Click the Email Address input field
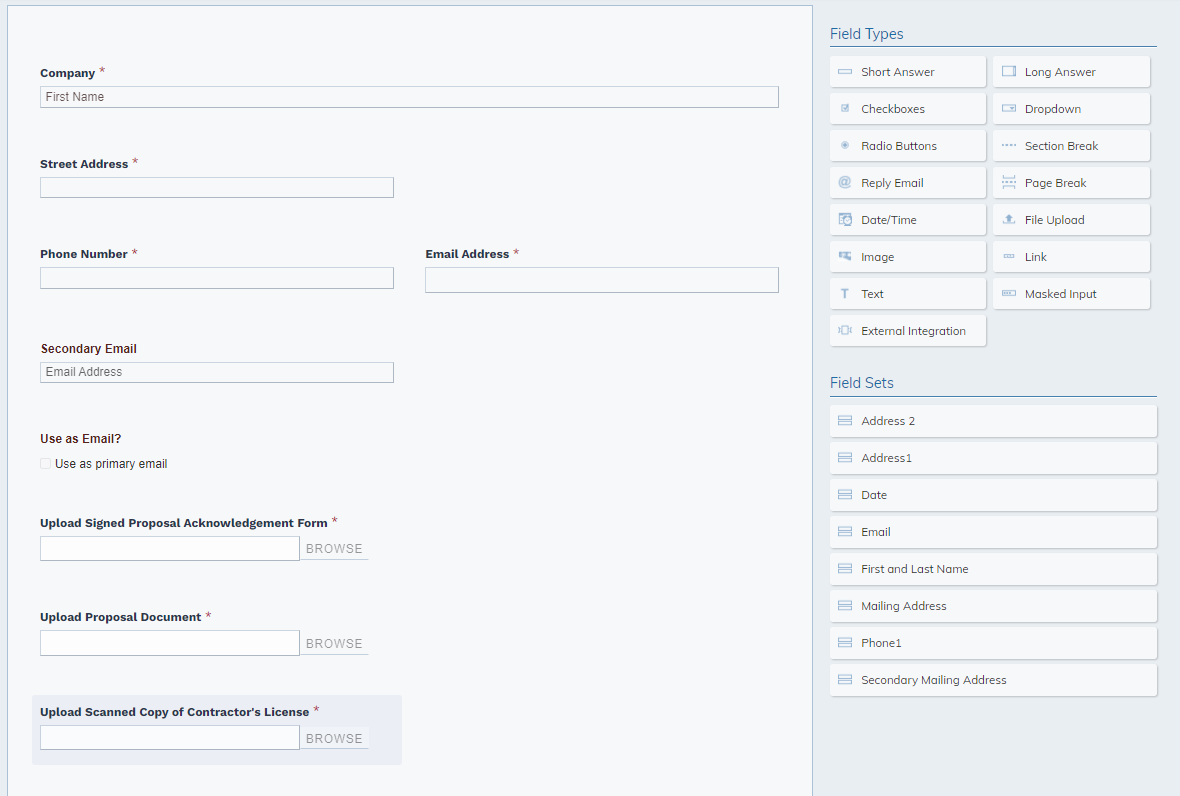Screen dimensions: 1180x796 pyautogui.click(x=602, y=280)
